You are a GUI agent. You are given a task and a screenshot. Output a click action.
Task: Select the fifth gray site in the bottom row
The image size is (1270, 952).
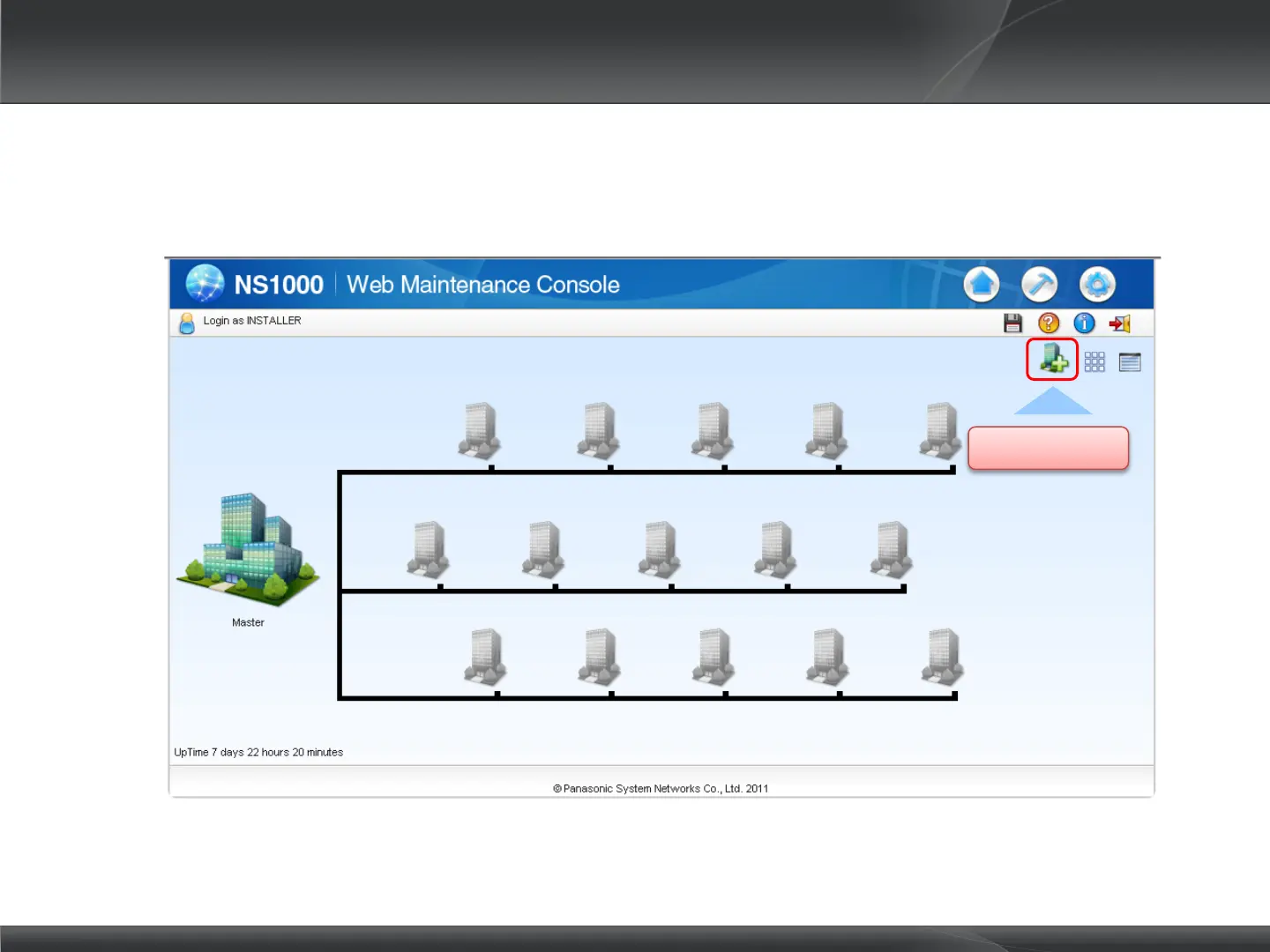(943, 658)
